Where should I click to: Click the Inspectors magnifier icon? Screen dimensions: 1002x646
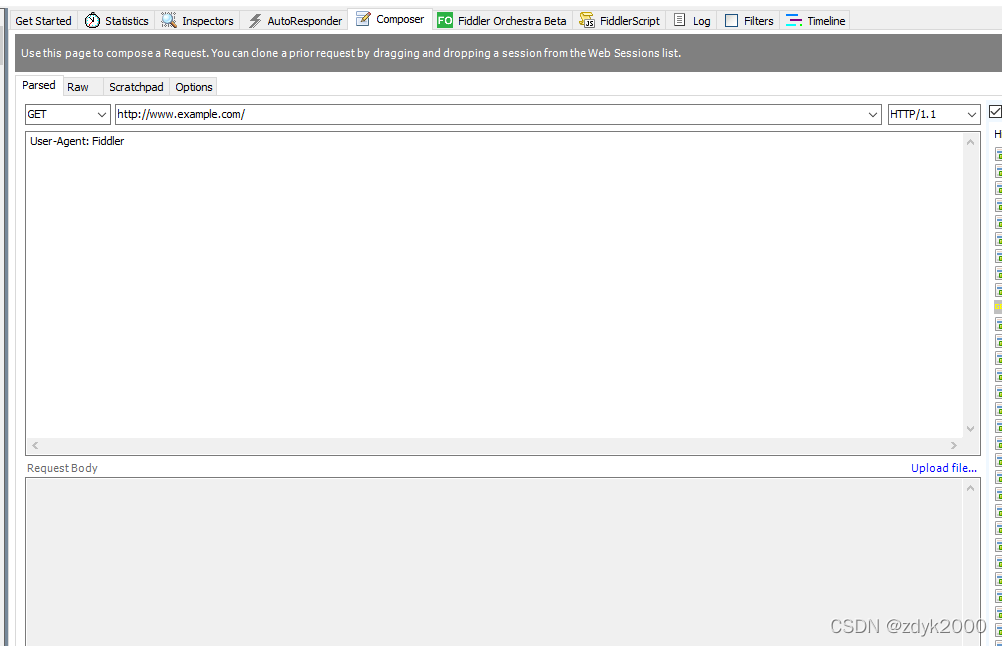coord(169,20)
